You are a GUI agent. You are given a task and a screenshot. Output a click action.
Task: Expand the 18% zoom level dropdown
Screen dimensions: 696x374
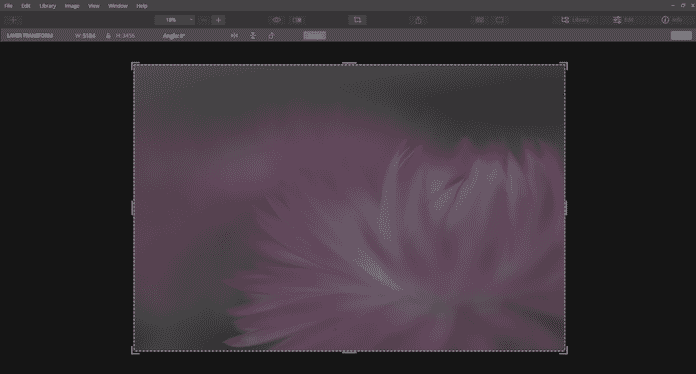(x=174, y=20)
